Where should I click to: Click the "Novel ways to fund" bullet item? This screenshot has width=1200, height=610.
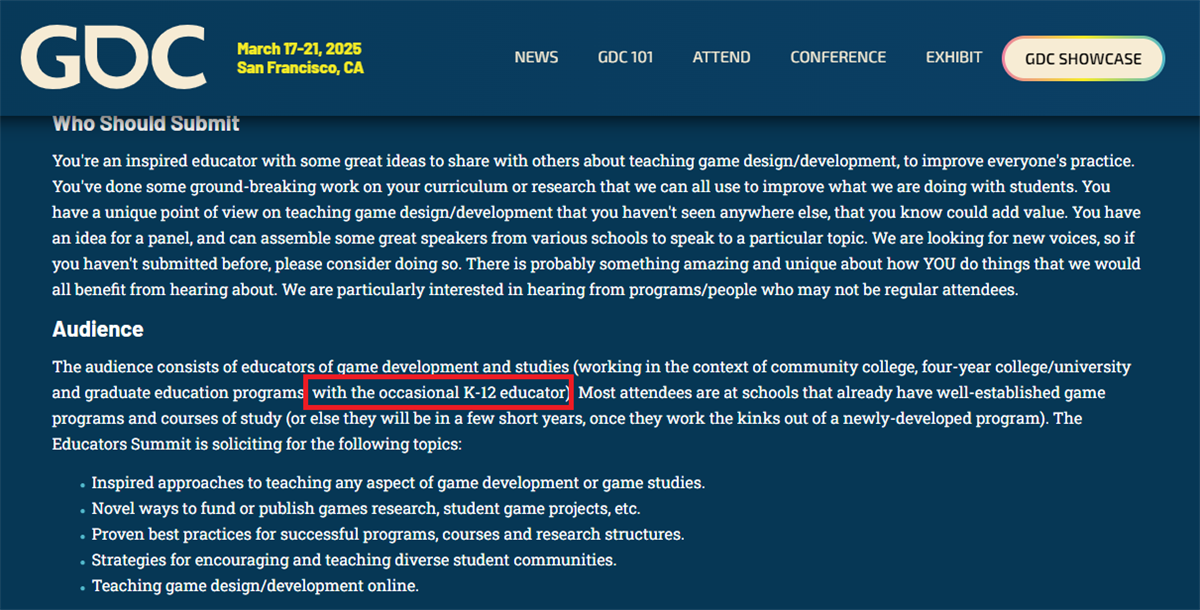(x=366, y=508)
